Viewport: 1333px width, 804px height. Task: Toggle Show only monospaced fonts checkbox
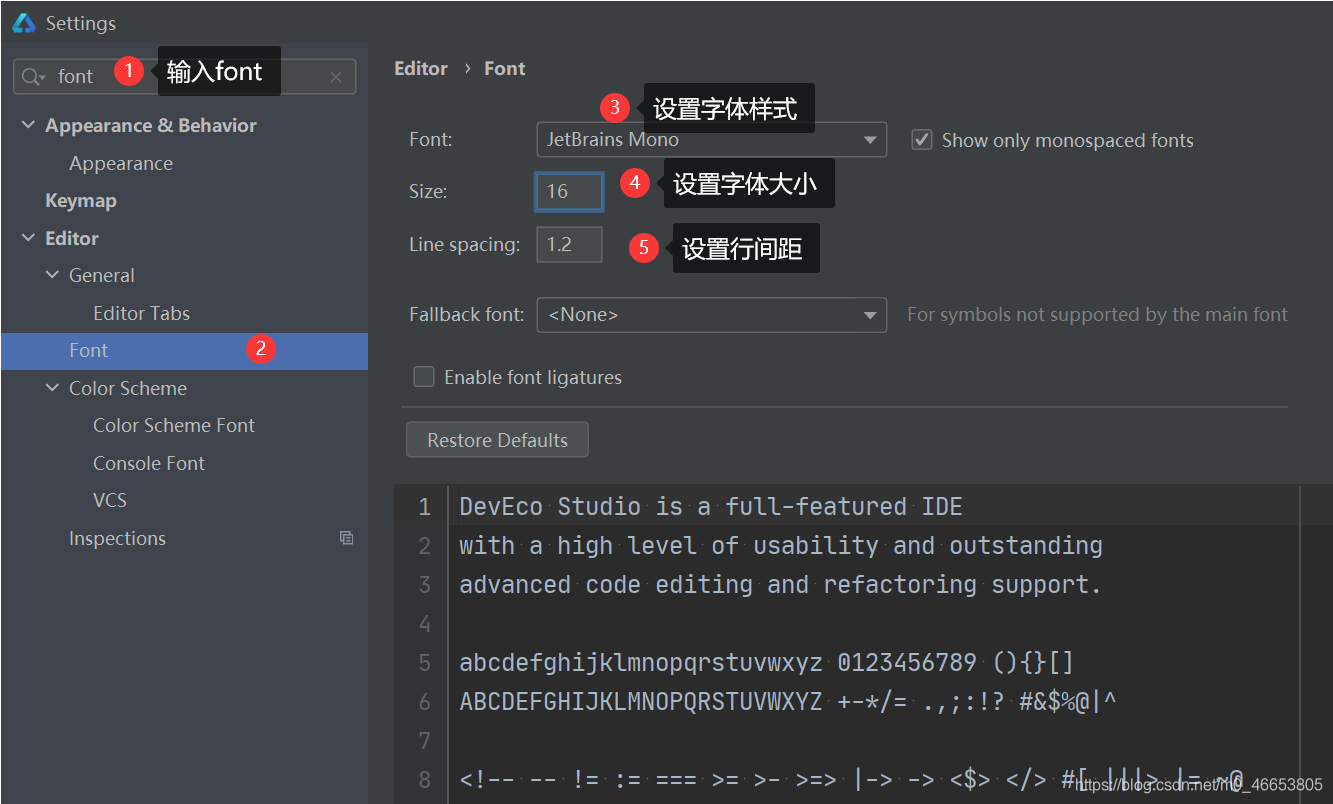coord(922,140)
